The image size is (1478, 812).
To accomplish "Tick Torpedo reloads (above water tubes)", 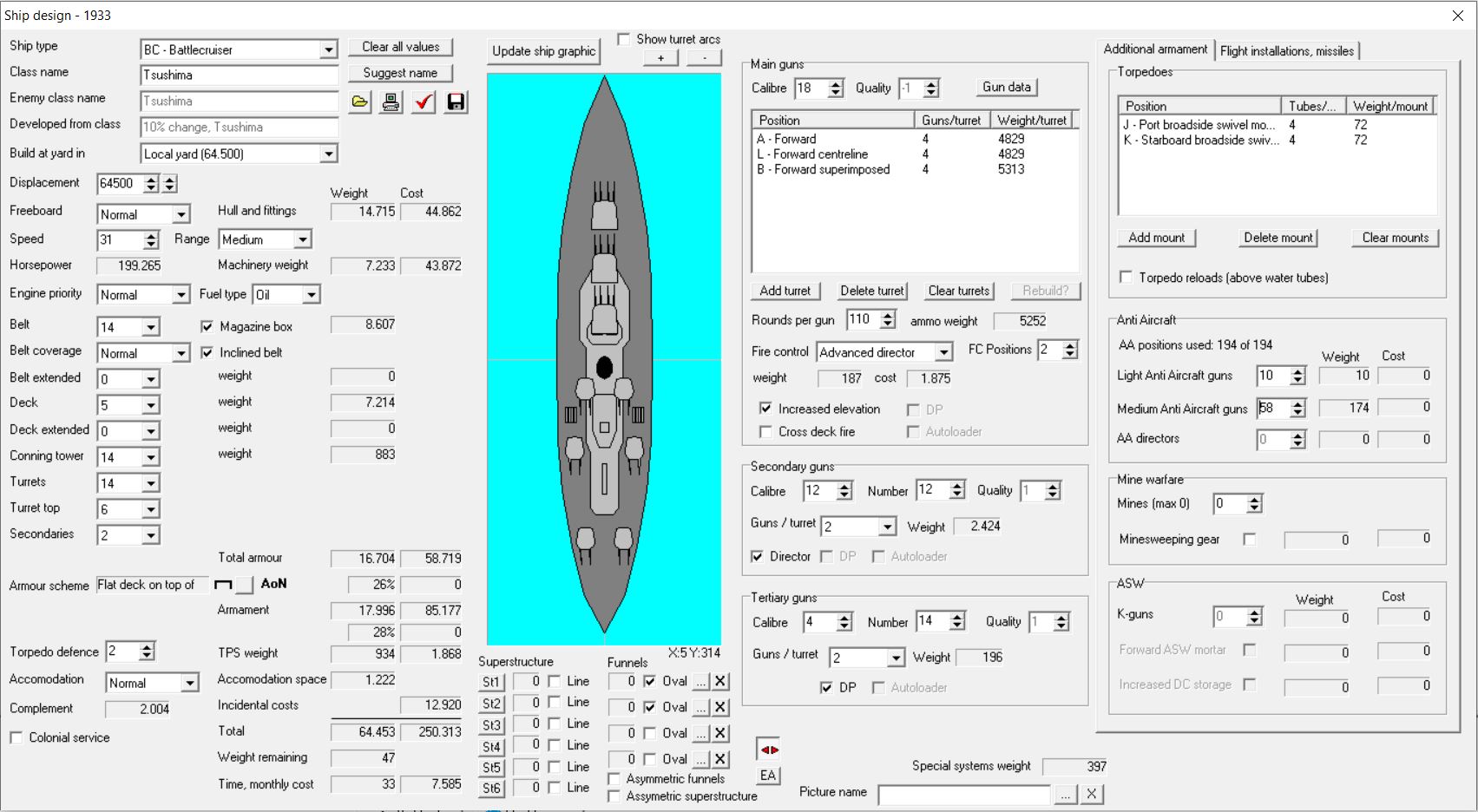I will (x=1126, y=278).
